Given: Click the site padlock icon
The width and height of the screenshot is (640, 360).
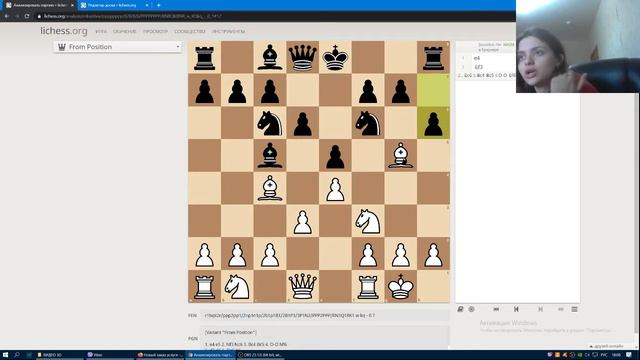Looking at the screenshot, I should pos(39,16).
